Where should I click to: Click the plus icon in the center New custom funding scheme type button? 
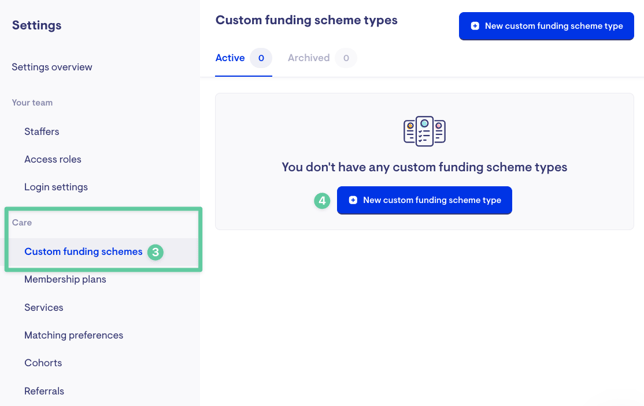(353, 200)
